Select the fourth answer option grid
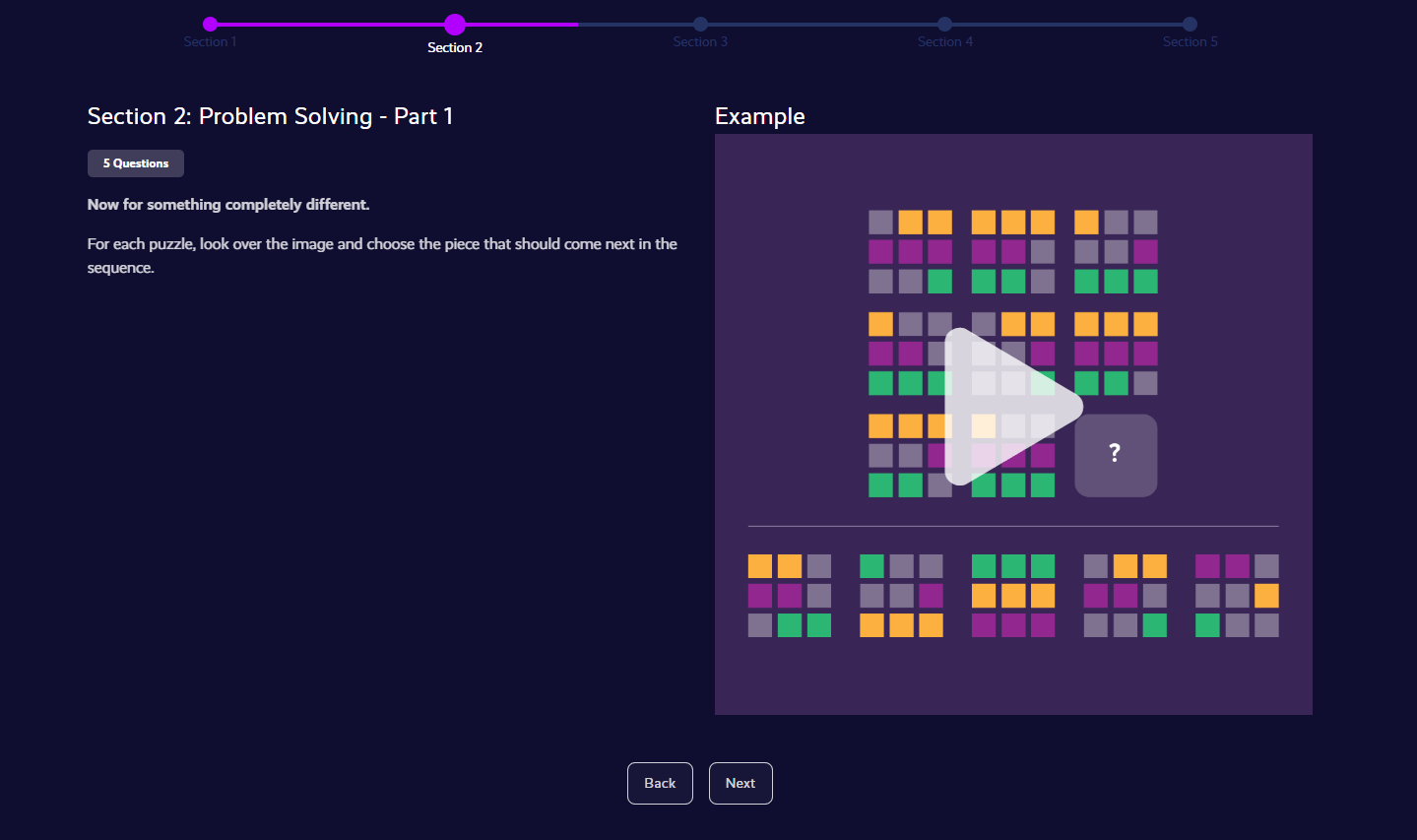Screen dimensions: 1417x840 pyautogui.click(x=1125, y=595)
